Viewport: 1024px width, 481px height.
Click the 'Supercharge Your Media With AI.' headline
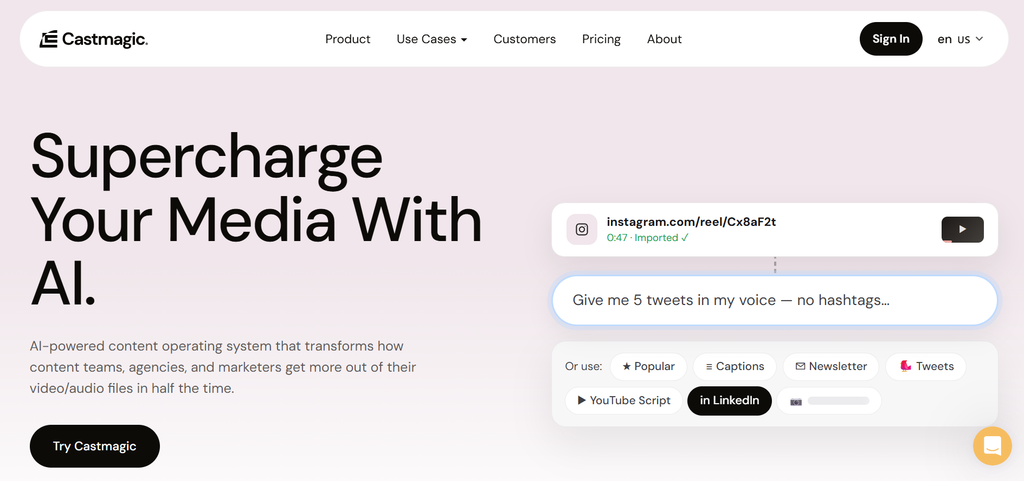[256, 219]
